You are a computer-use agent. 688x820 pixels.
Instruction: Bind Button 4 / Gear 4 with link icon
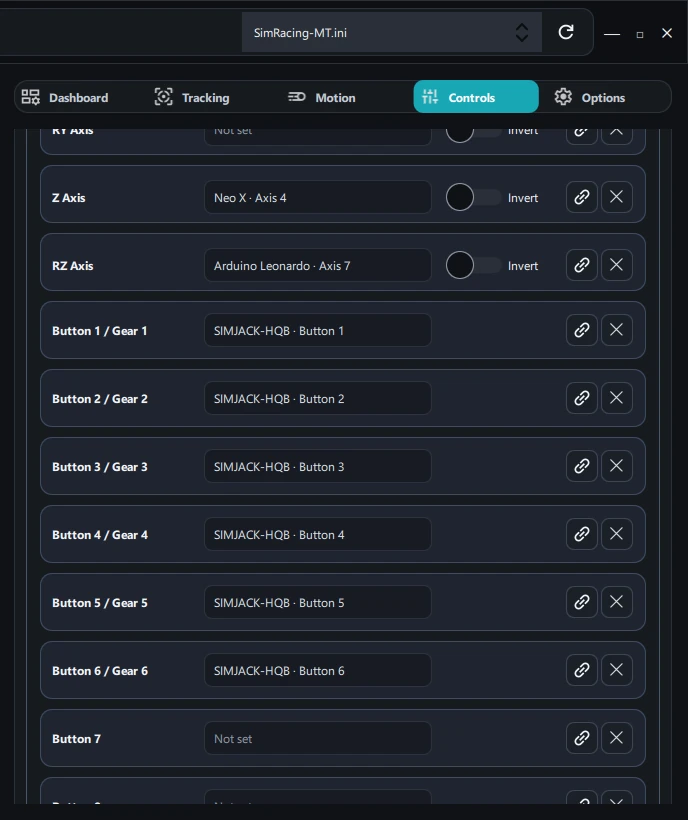582,534
